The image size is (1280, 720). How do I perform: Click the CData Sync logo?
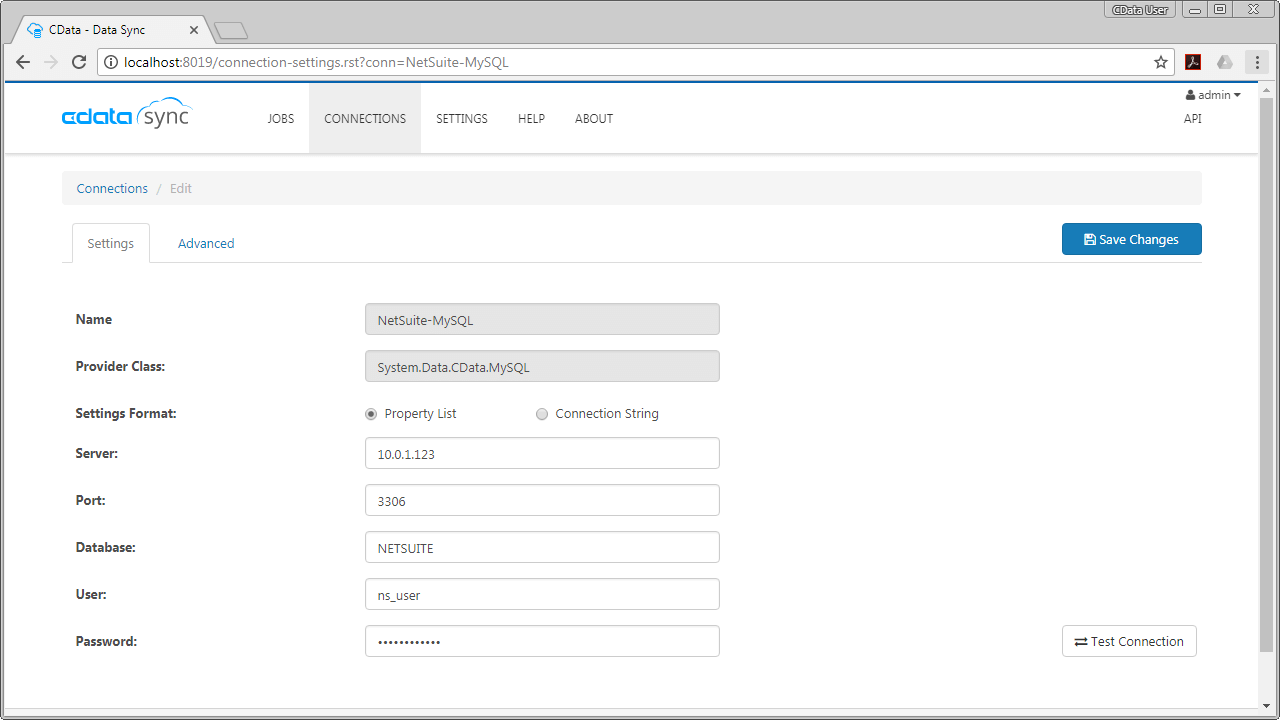click(126, 116)
